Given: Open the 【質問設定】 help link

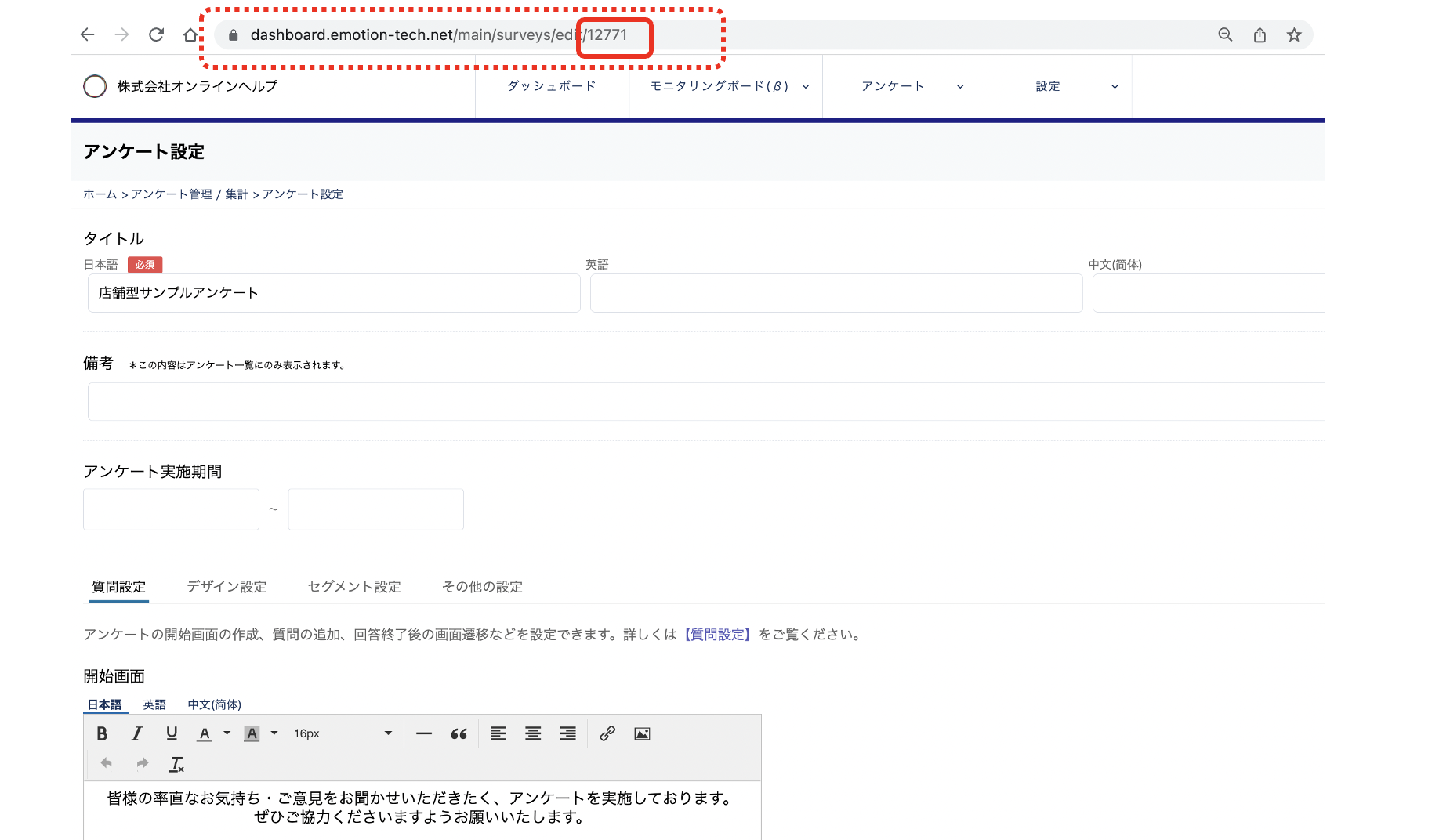Looking at the screenshot, I should (x=717, y=635).
